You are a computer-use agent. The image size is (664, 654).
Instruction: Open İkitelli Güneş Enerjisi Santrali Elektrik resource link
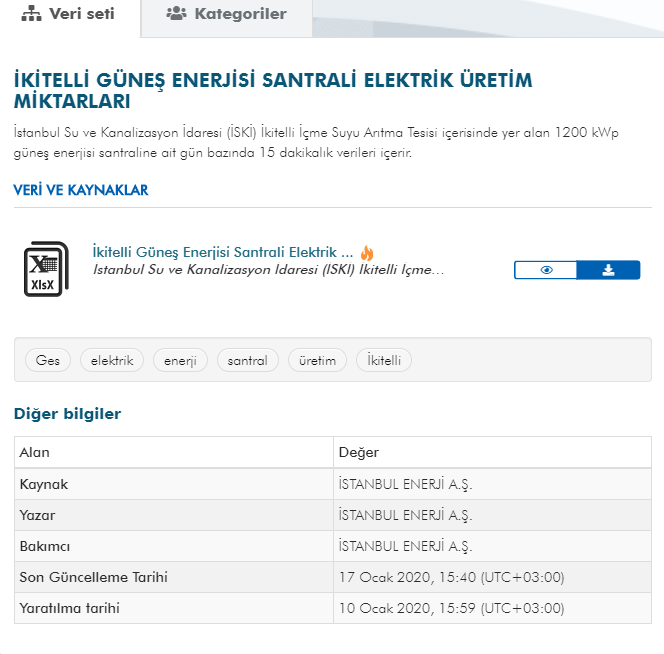pos(223,252)
